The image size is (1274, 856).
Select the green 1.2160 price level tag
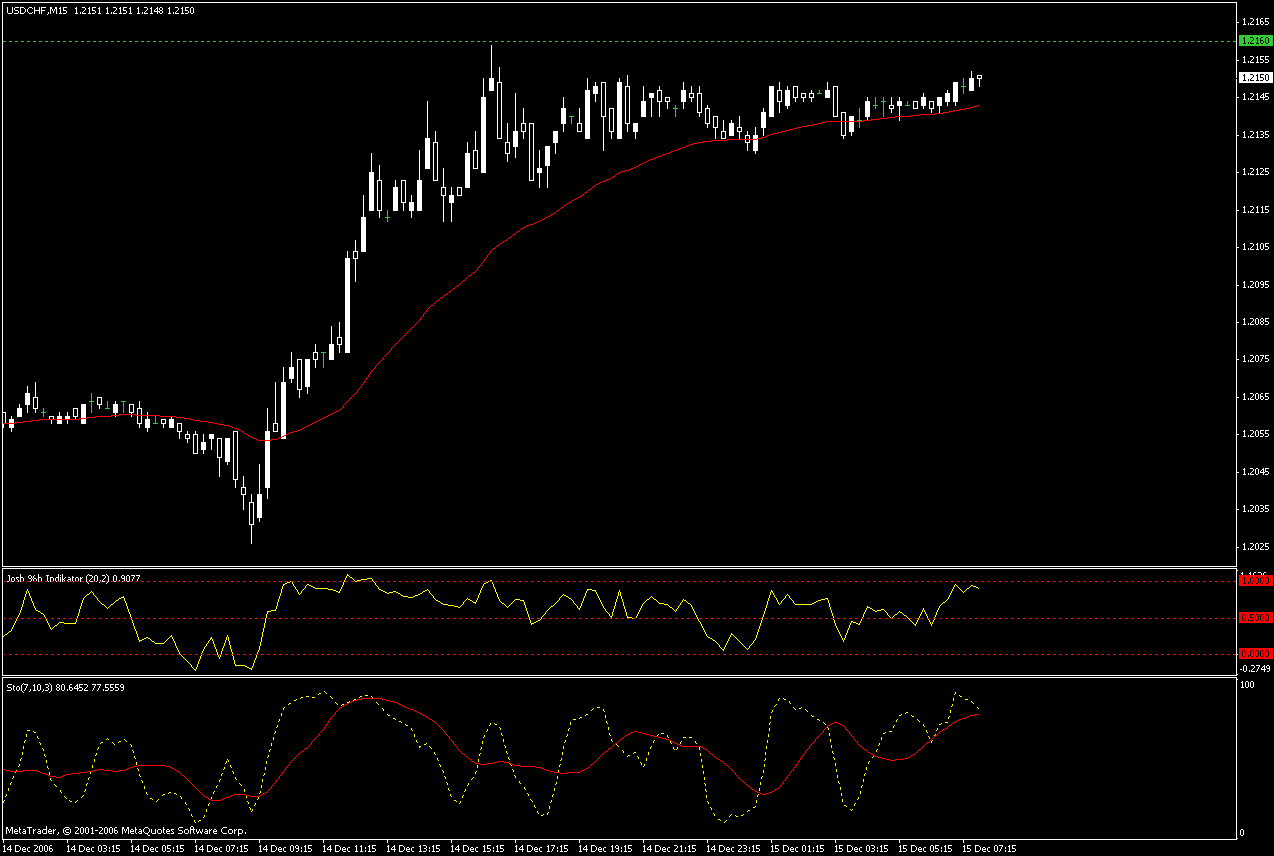tap(1255, 41)
